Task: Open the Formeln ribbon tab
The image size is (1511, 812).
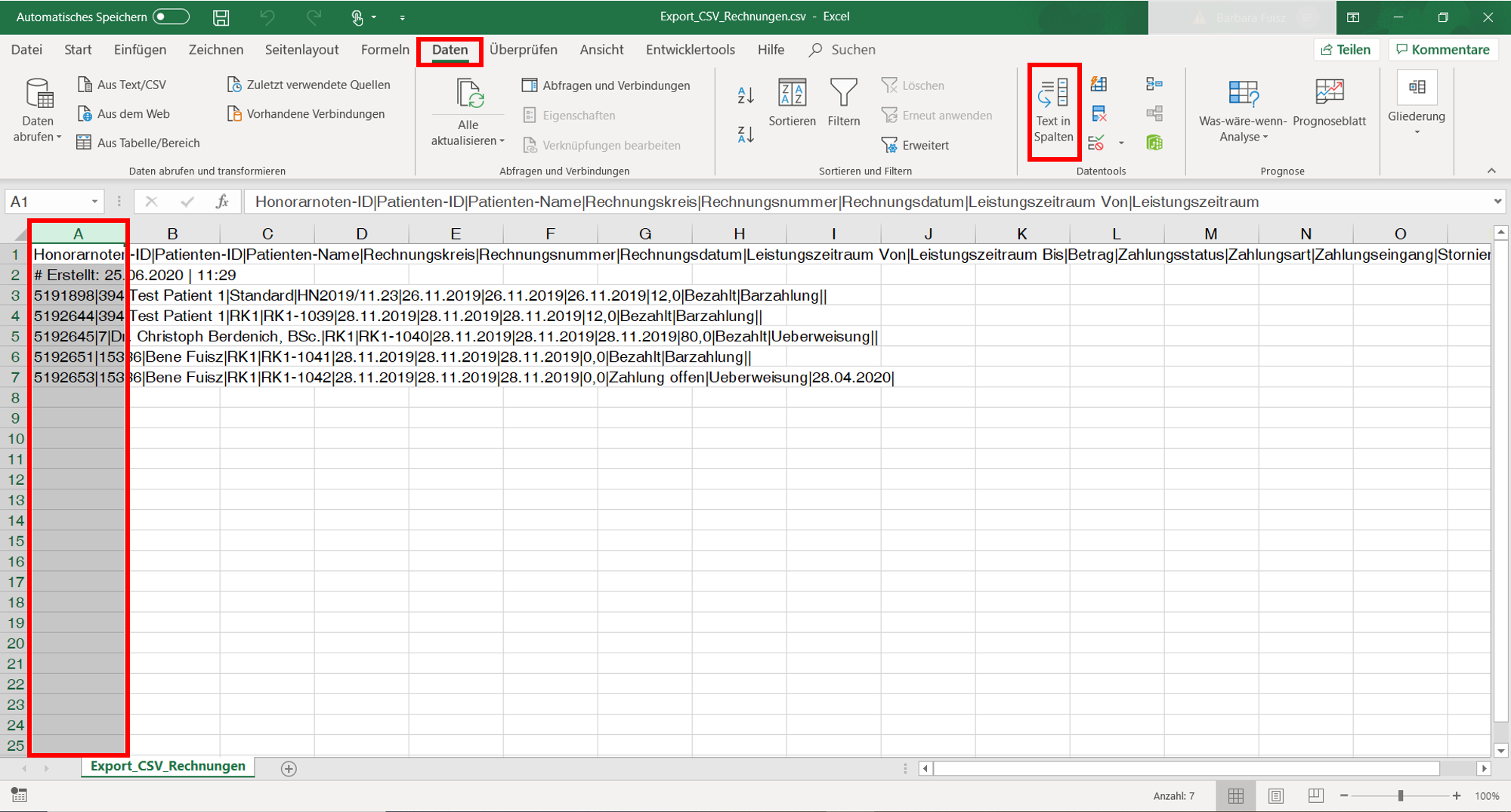Action: click(x=385, y=50)
